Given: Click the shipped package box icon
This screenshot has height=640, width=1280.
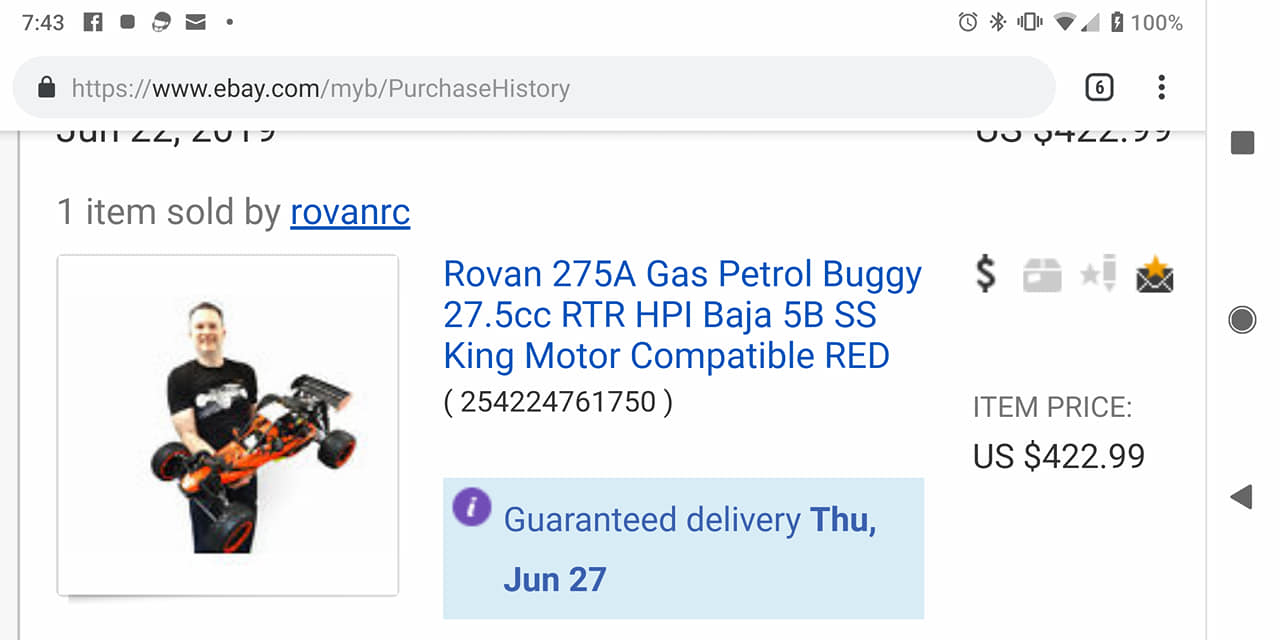Looking at the screenshot, I should (x=1041, y=276).
